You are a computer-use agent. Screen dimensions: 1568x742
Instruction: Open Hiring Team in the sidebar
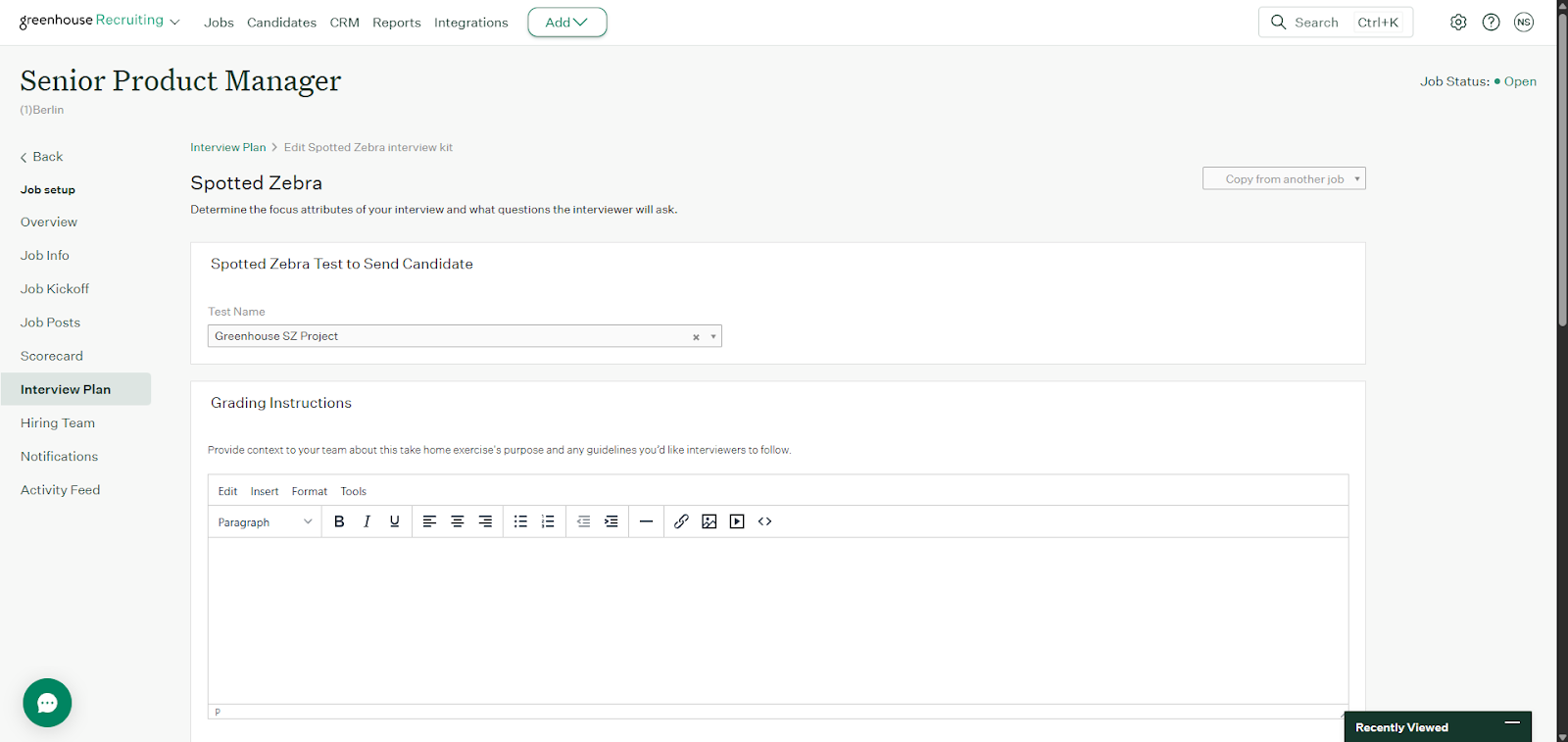[x=58, y=423]
